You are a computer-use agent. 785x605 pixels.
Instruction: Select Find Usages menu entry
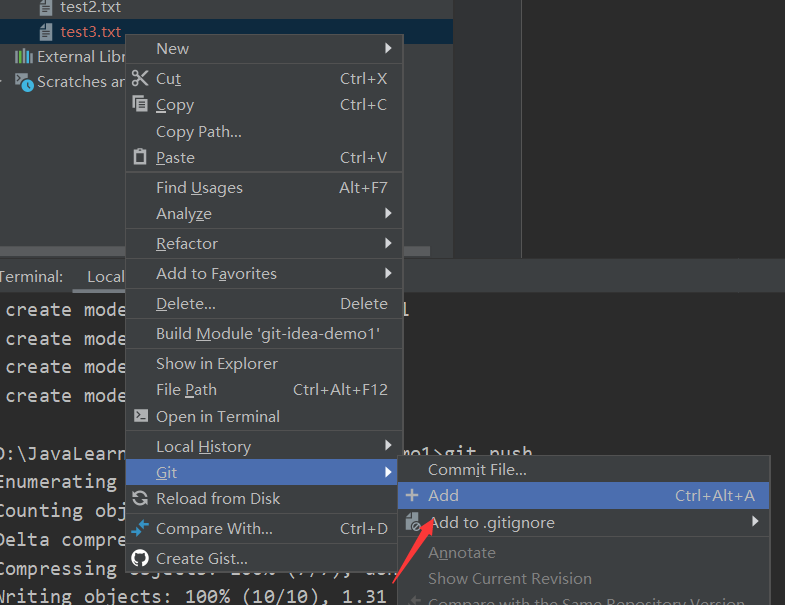pos(199,187)
